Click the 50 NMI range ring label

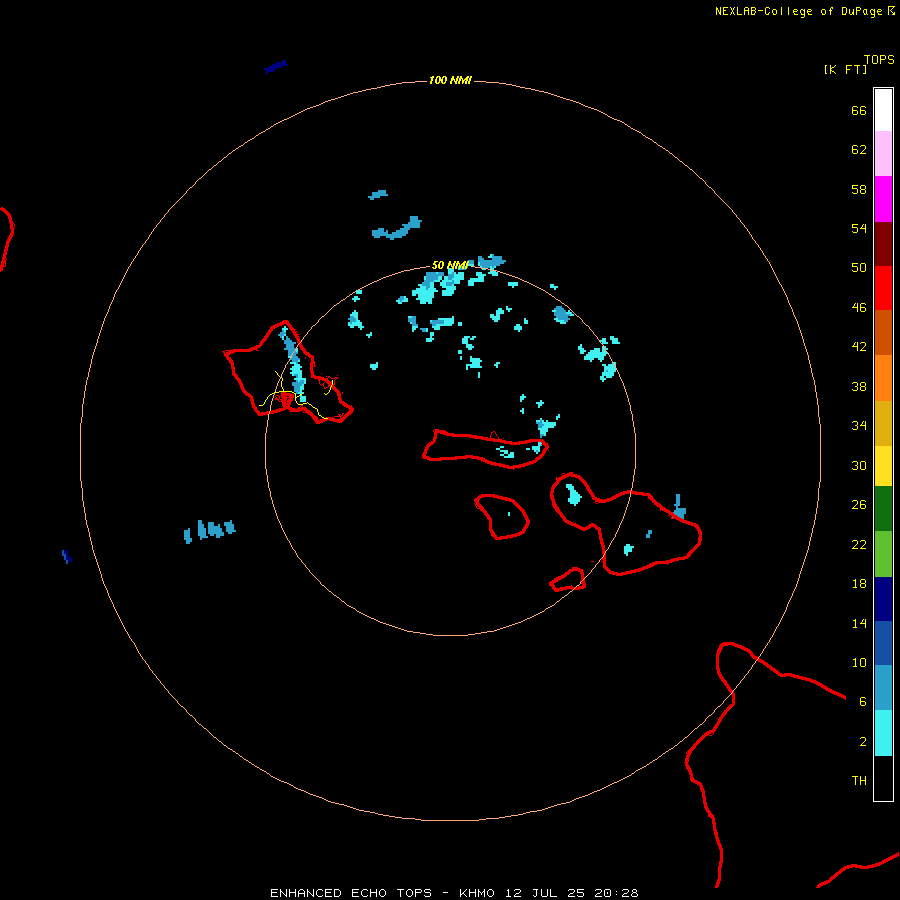450,265
